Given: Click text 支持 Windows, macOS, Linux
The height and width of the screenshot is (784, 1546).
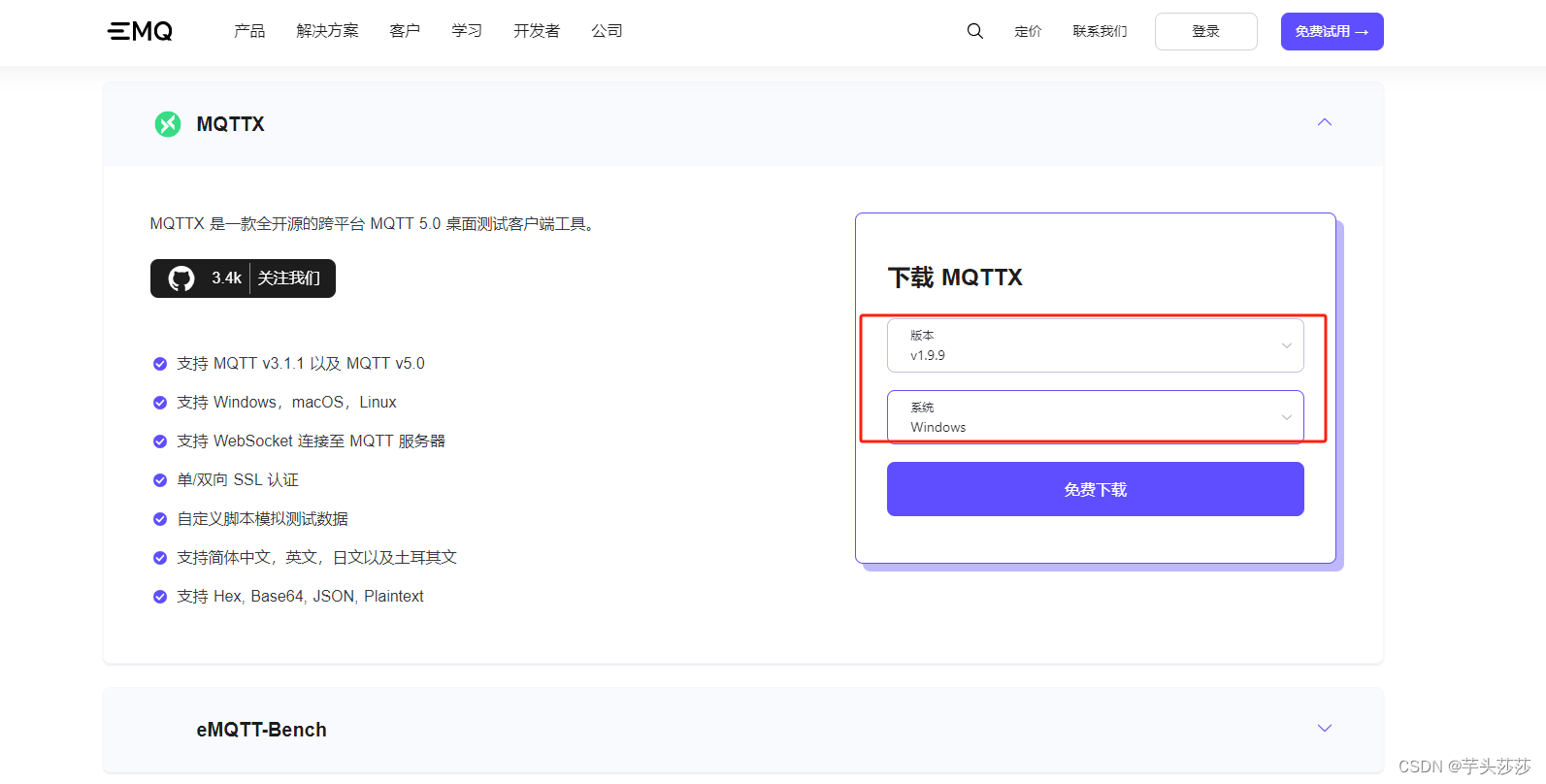Looking at the screenshot, I should (286, 403).
